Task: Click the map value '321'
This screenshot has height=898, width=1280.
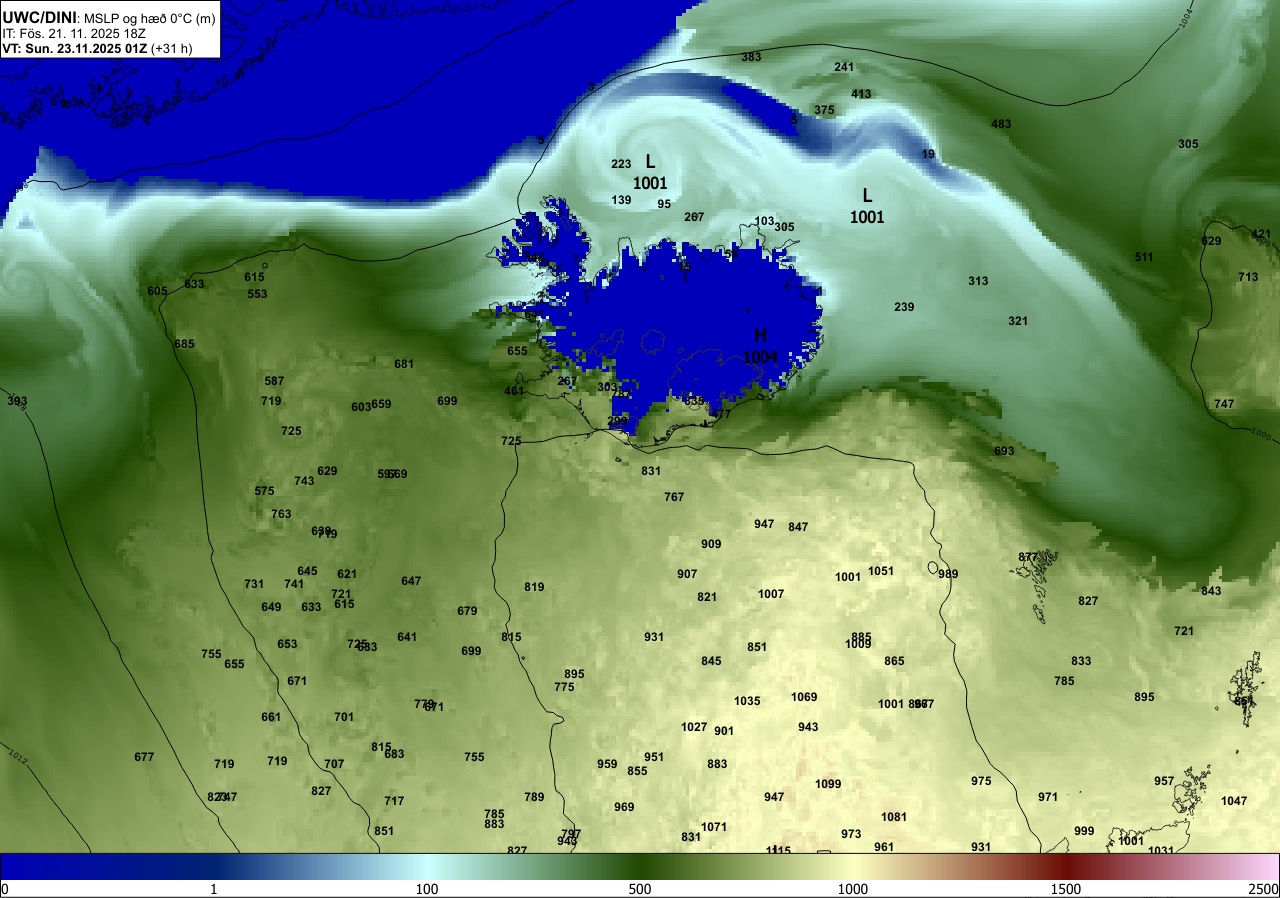Action: [x=1018, y=321]
